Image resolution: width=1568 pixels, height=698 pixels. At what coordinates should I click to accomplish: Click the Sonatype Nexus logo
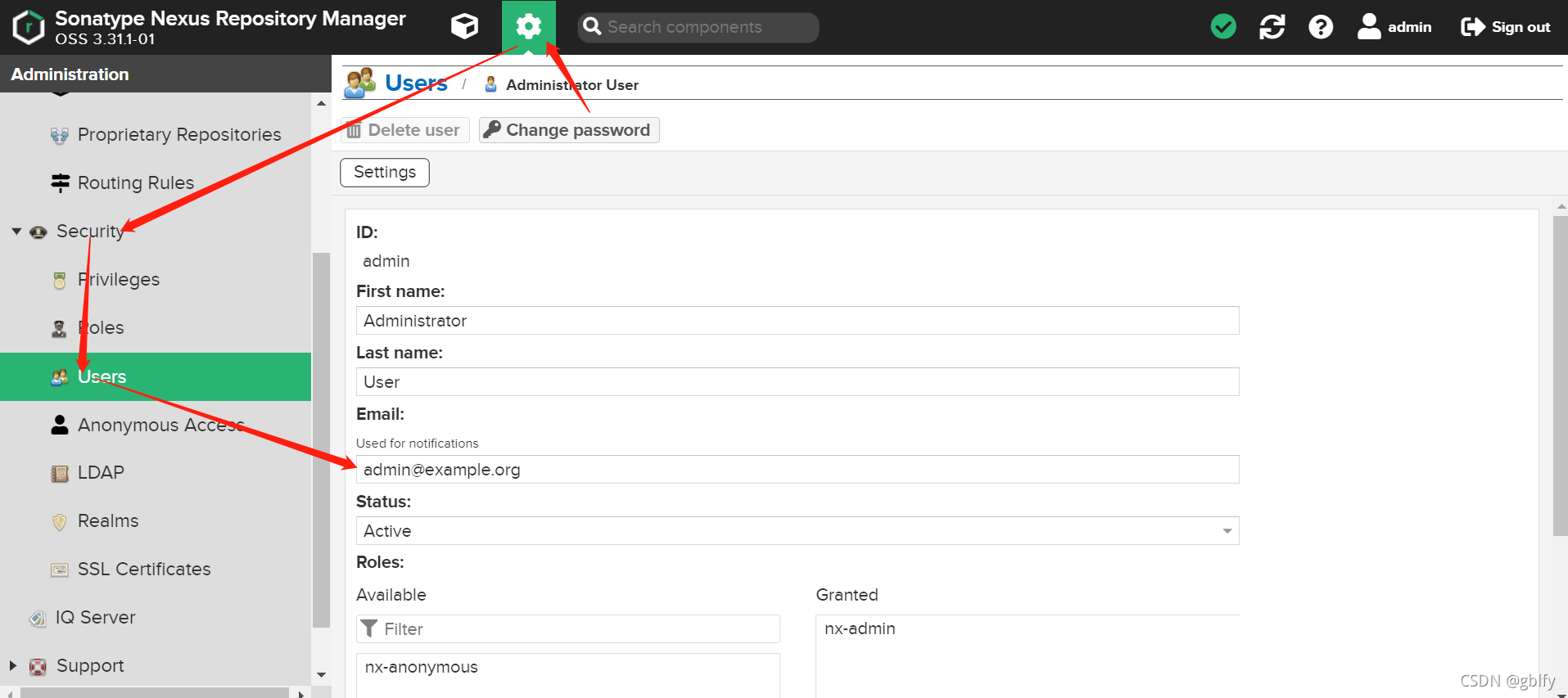[x=29, y=27]
